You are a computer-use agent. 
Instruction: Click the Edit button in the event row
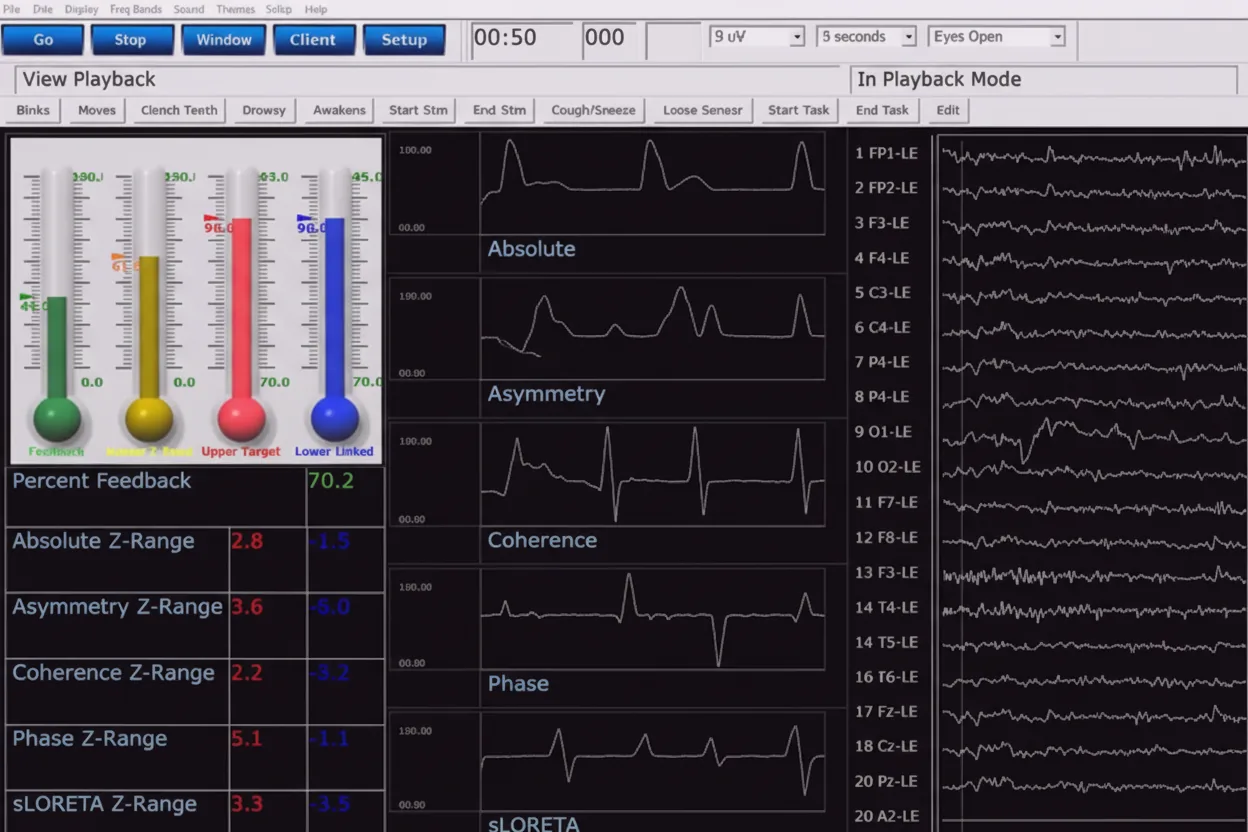click(x=948, y=110)
